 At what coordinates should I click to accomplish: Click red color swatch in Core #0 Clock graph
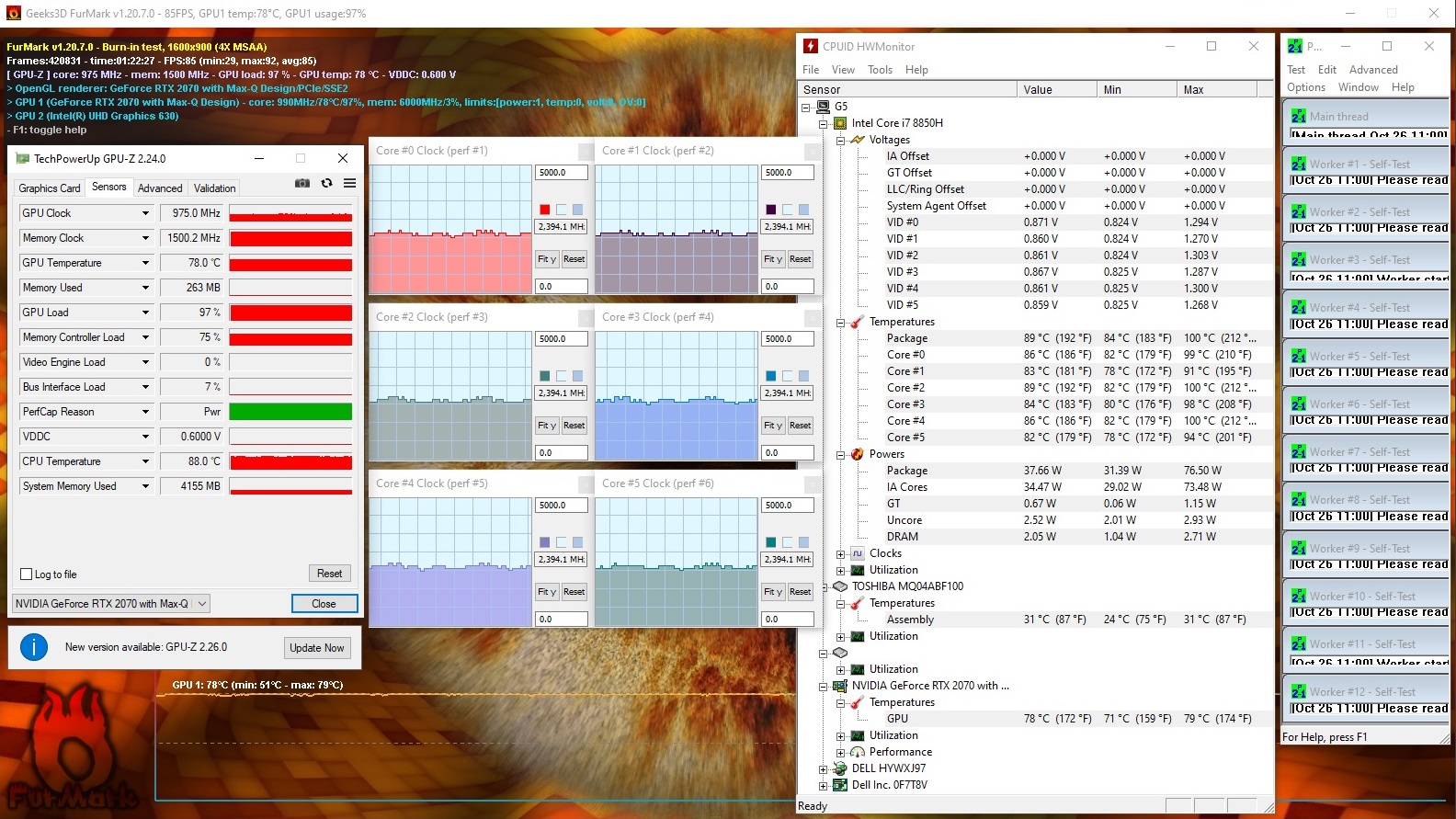[544, 210]
